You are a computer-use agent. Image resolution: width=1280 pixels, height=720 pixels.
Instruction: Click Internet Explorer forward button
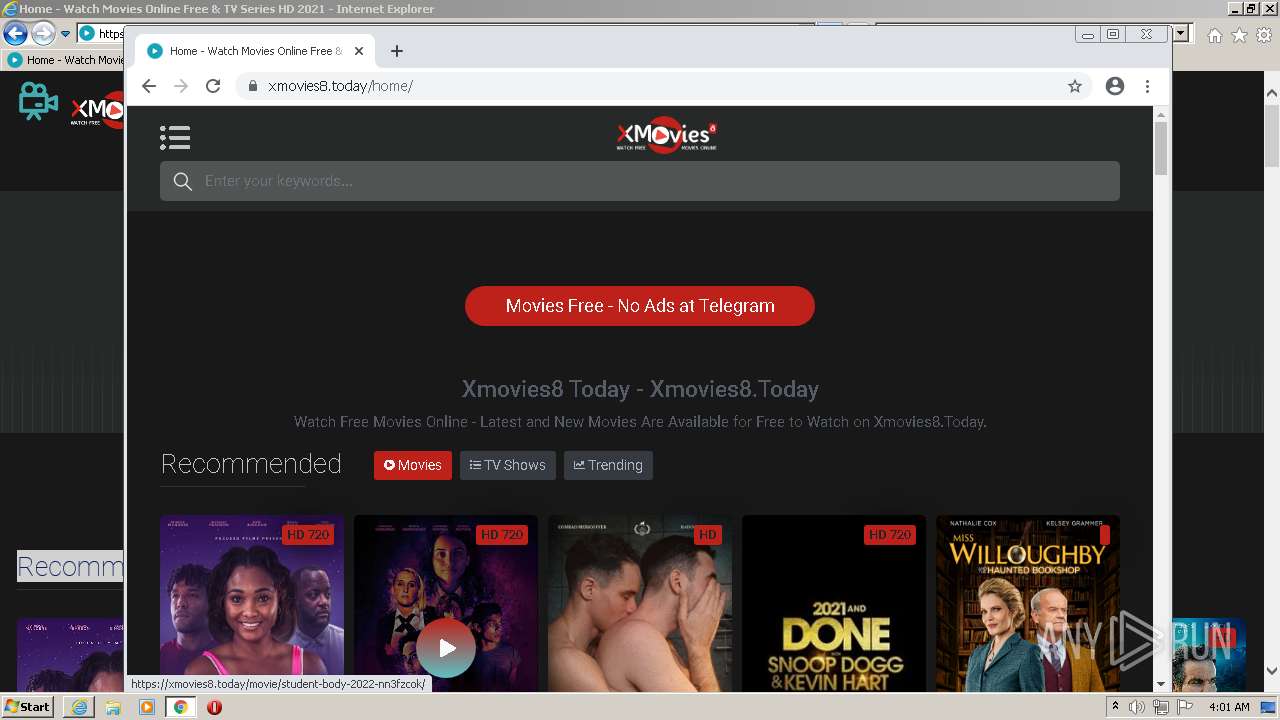pyautogui.click(x=43, y=34)
